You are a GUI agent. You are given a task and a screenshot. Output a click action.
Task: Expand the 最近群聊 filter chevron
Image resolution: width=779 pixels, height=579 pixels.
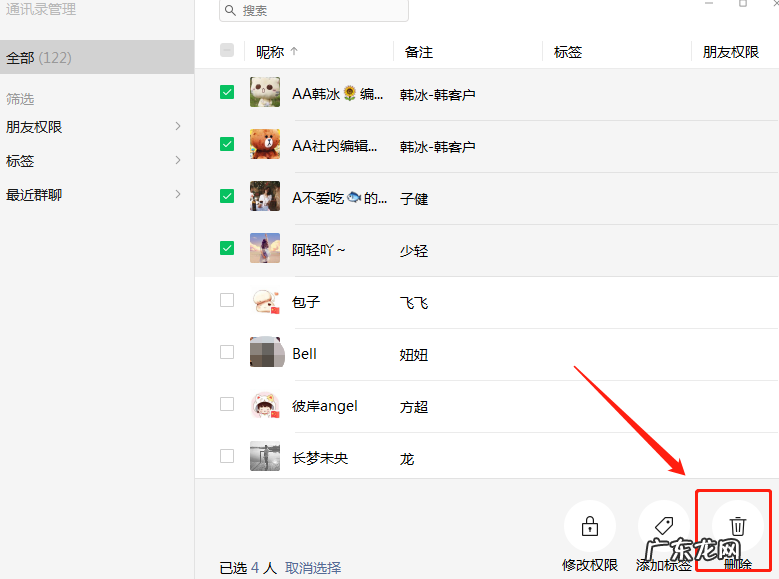point(178,194)
